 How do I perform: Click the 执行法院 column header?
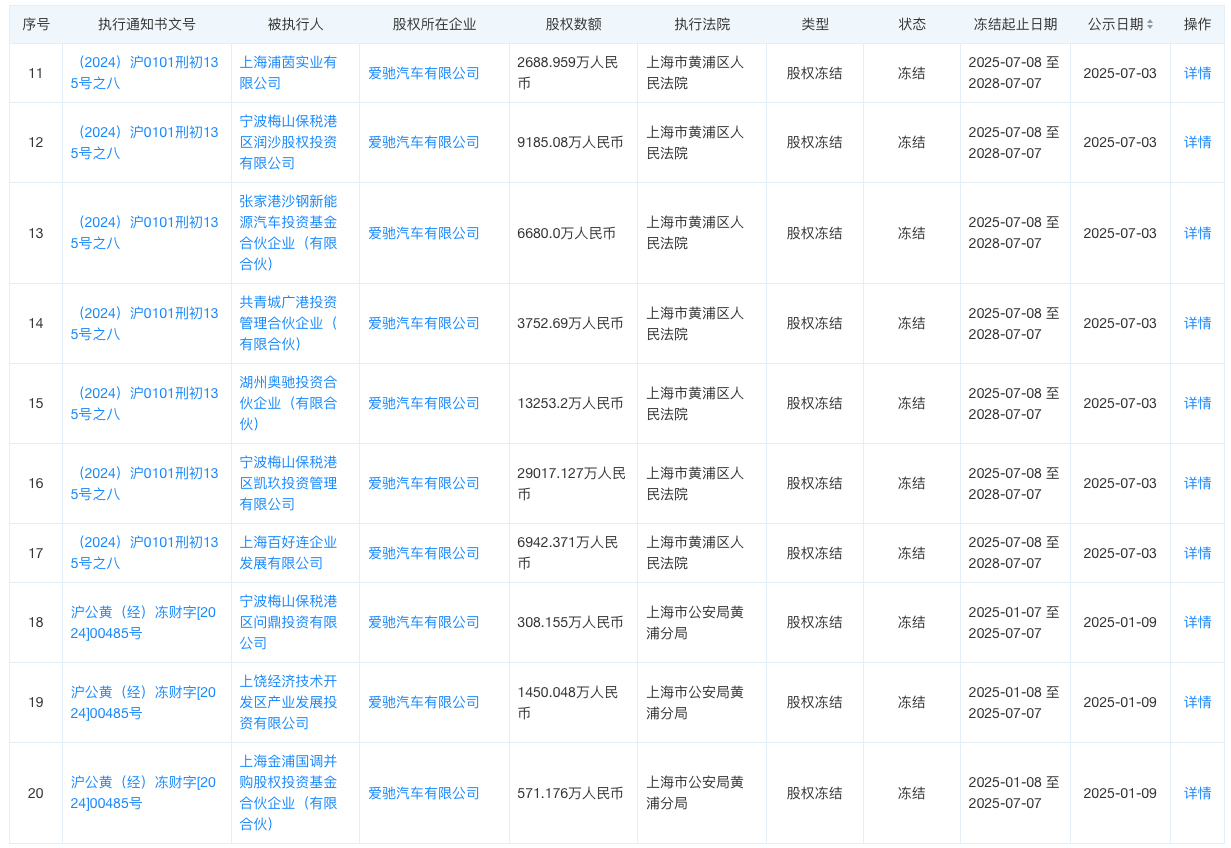(x=702, y=24)
